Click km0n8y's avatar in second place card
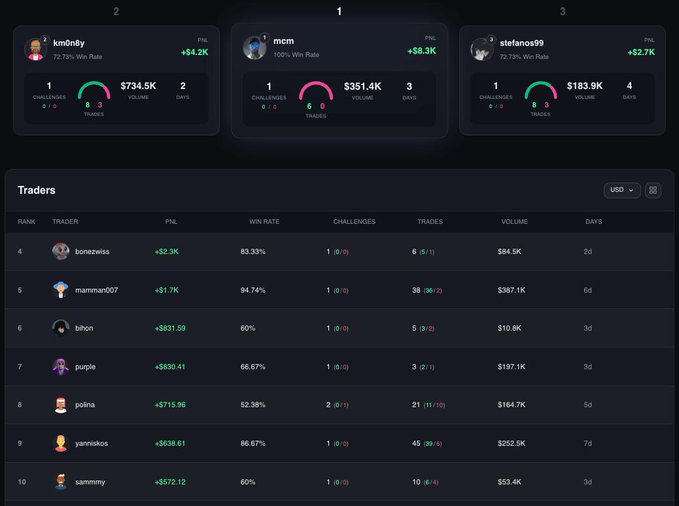 [x=35, y=49]
